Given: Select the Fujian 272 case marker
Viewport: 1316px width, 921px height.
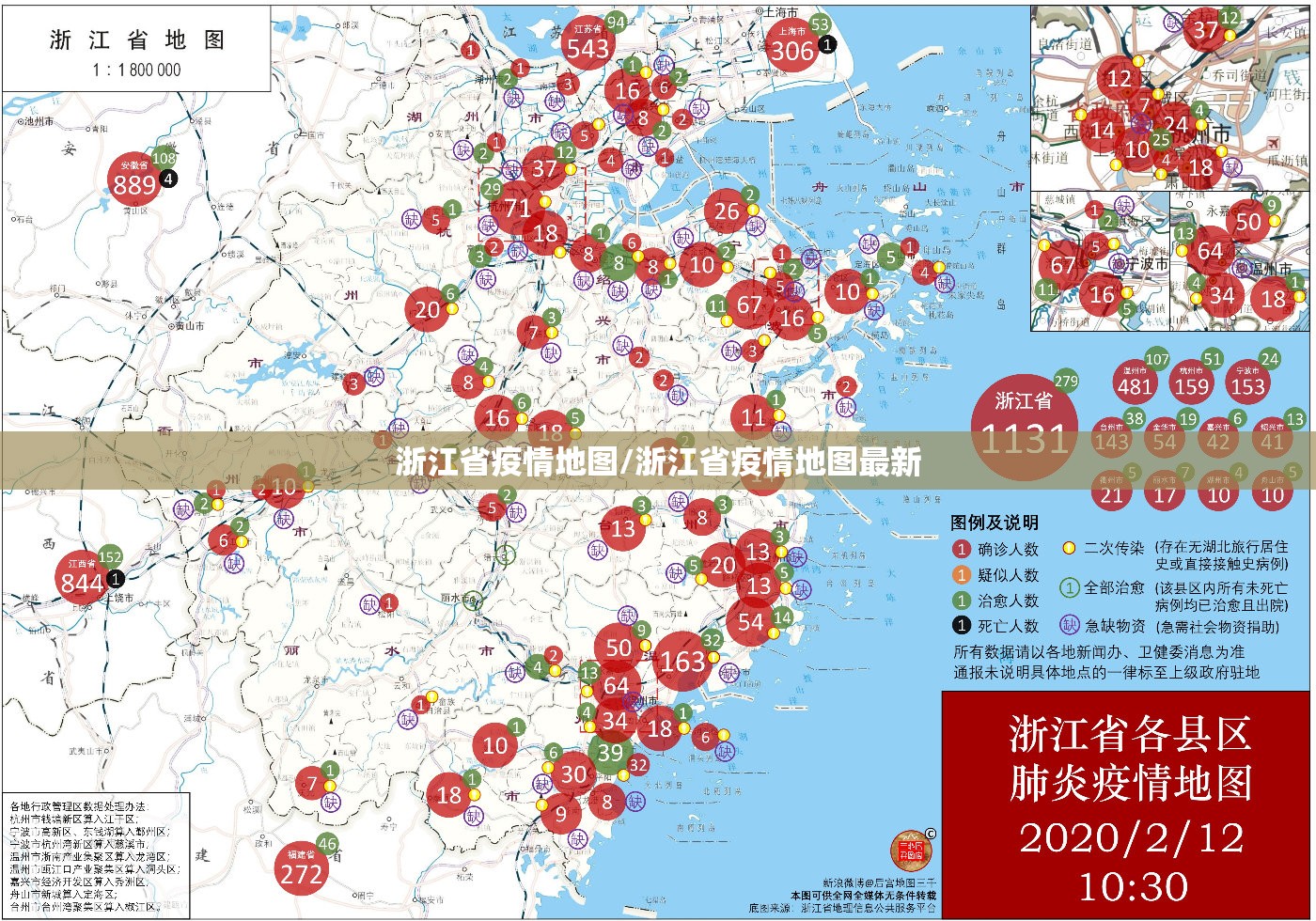Looking at the screenshot, I should tap(301, 868).
